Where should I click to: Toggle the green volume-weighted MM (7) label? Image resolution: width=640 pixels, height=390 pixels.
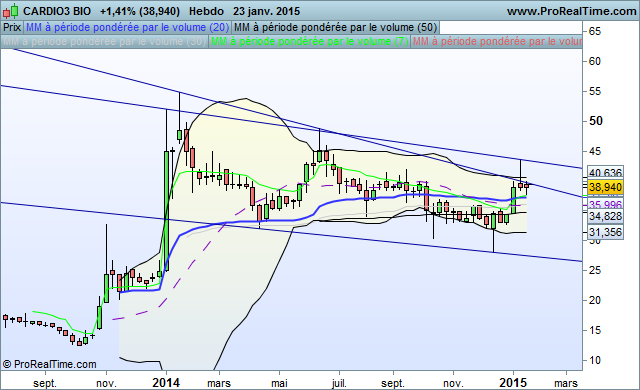309,41
